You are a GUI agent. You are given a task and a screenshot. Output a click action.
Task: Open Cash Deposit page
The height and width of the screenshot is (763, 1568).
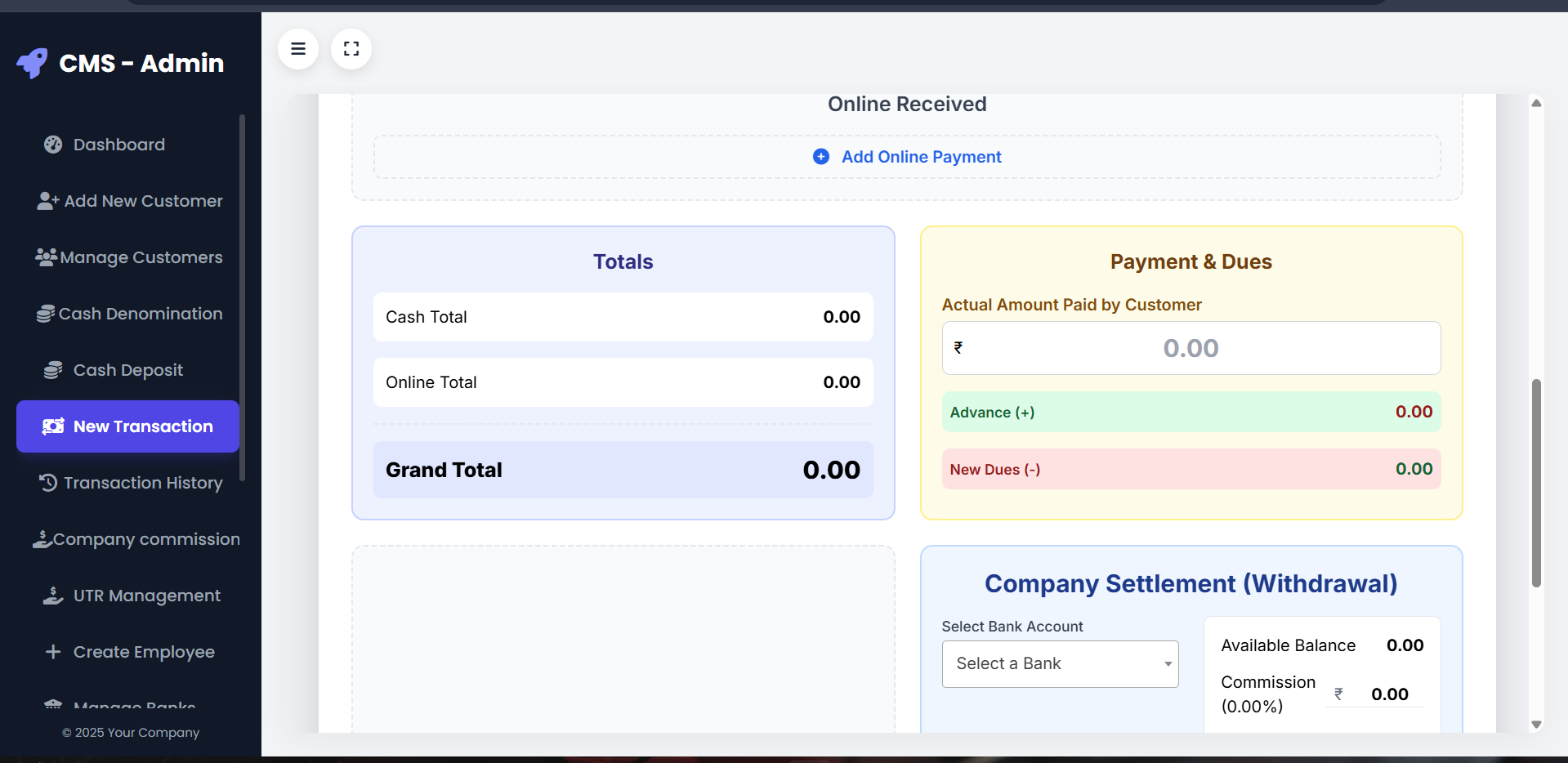[x=127, y=370]
